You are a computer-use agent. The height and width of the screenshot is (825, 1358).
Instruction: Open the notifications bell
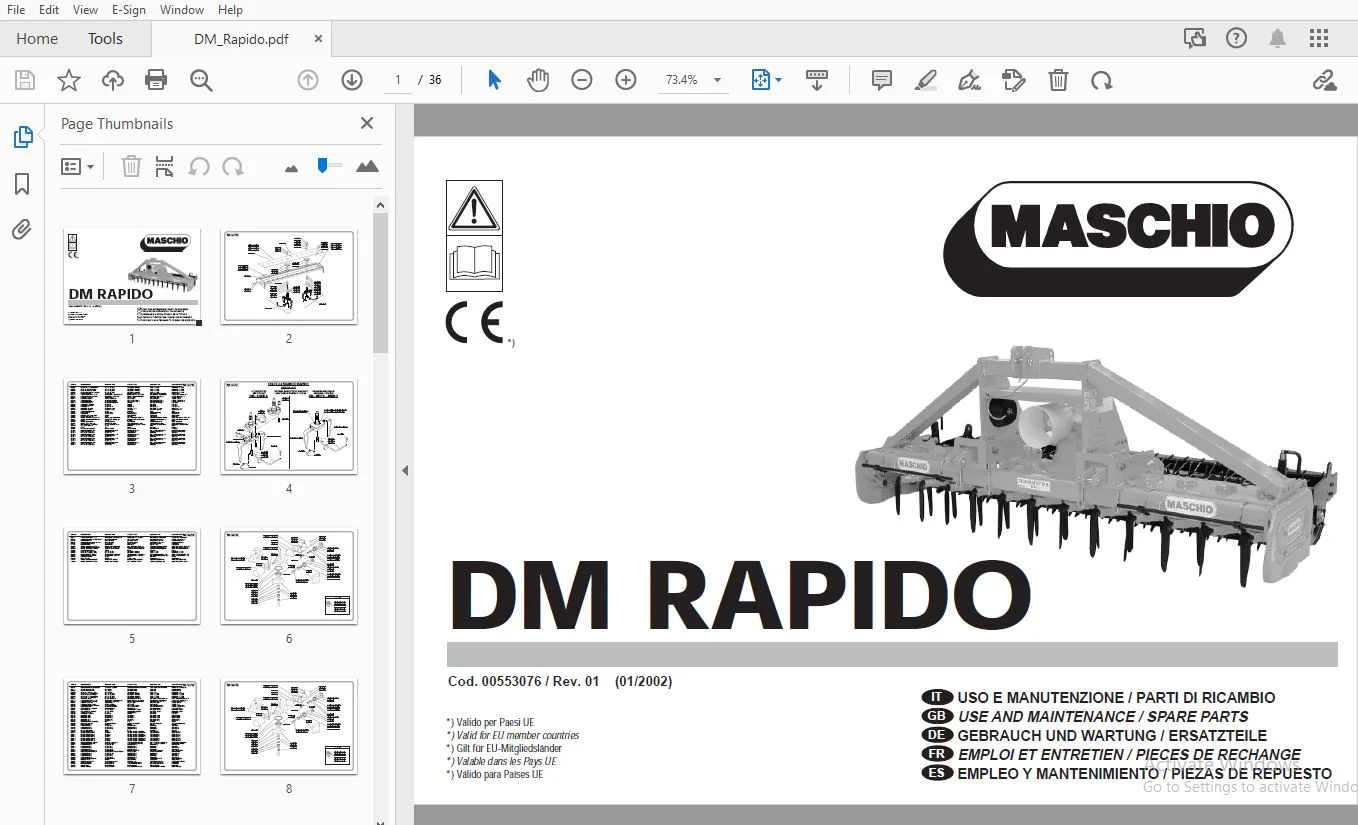pyautogui.click(x=1278, y=39)
